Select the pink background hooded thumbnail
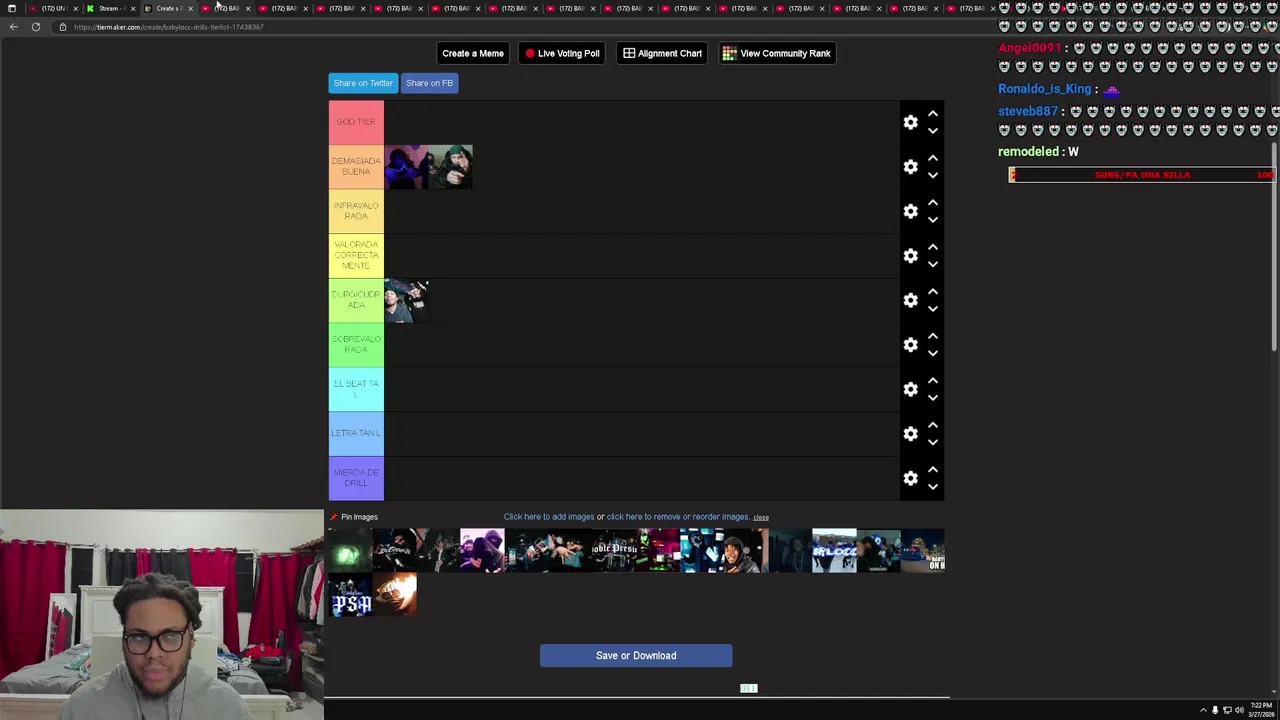This screenshot has height=720, width=1280. pos(482,551)
